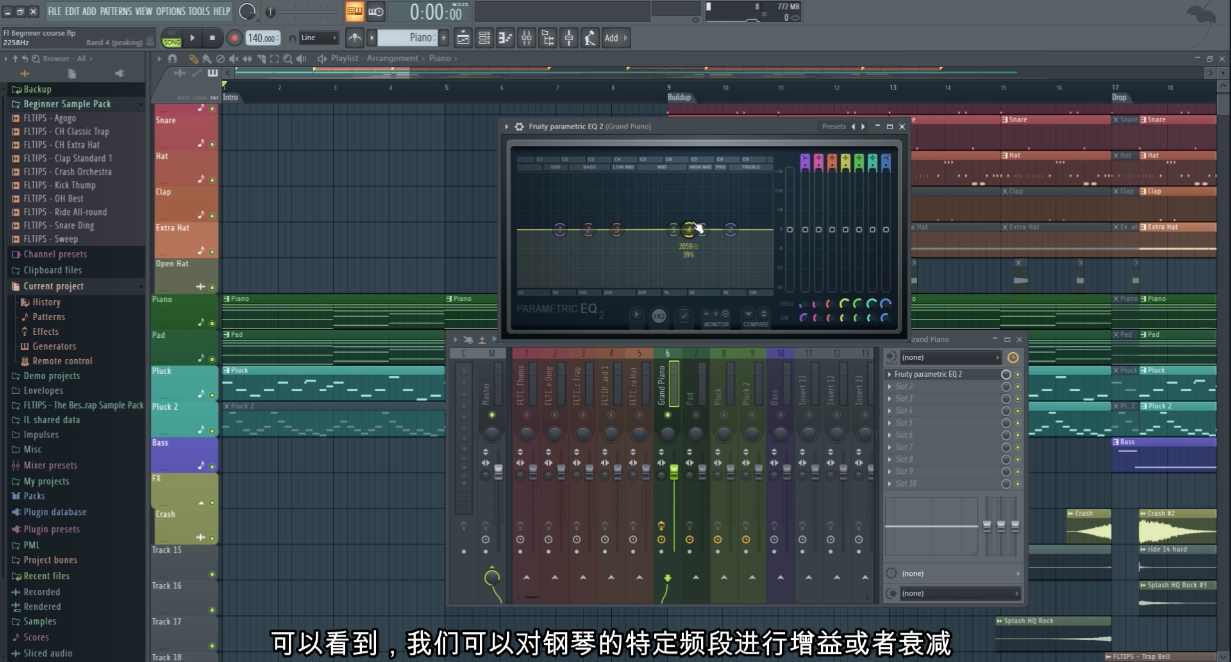Open Fruity parametric EQ 2 gear settings

519,127
